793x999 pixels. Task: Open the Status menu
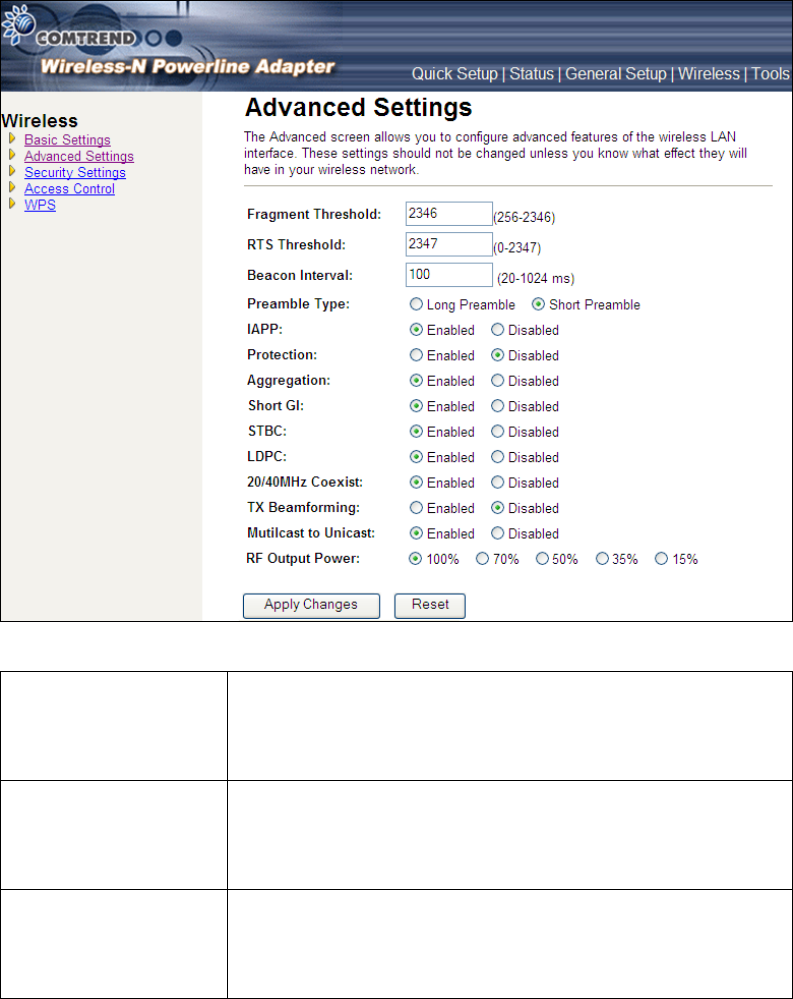pos(531,74)
